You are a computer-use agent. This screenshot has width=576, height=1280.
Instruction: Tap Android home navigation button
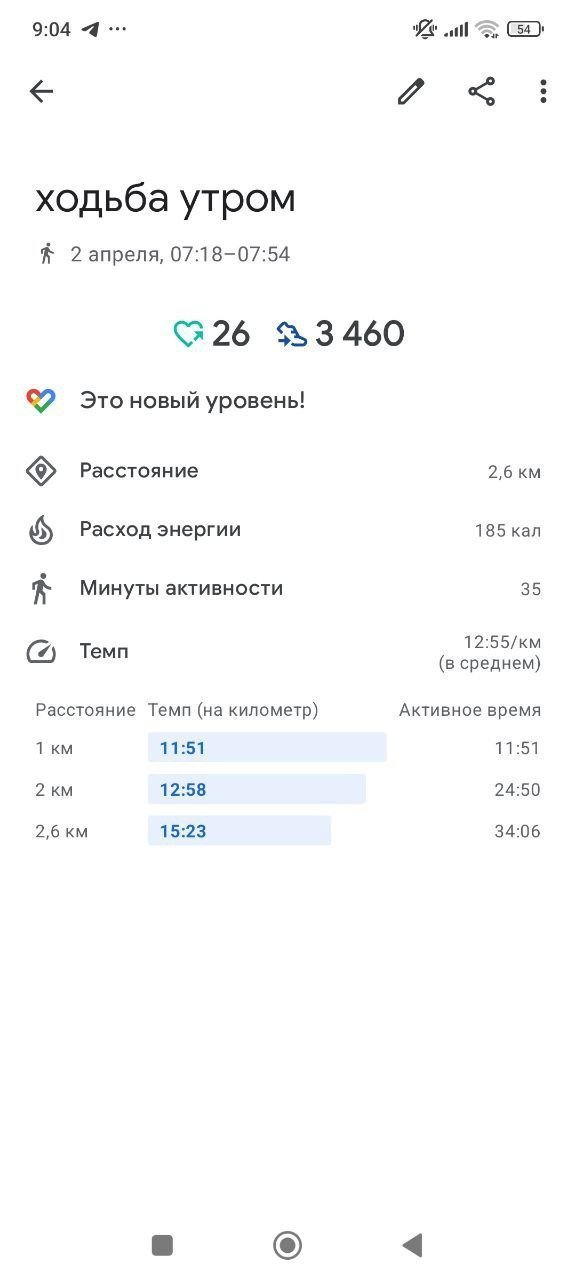coord(288,1245)
